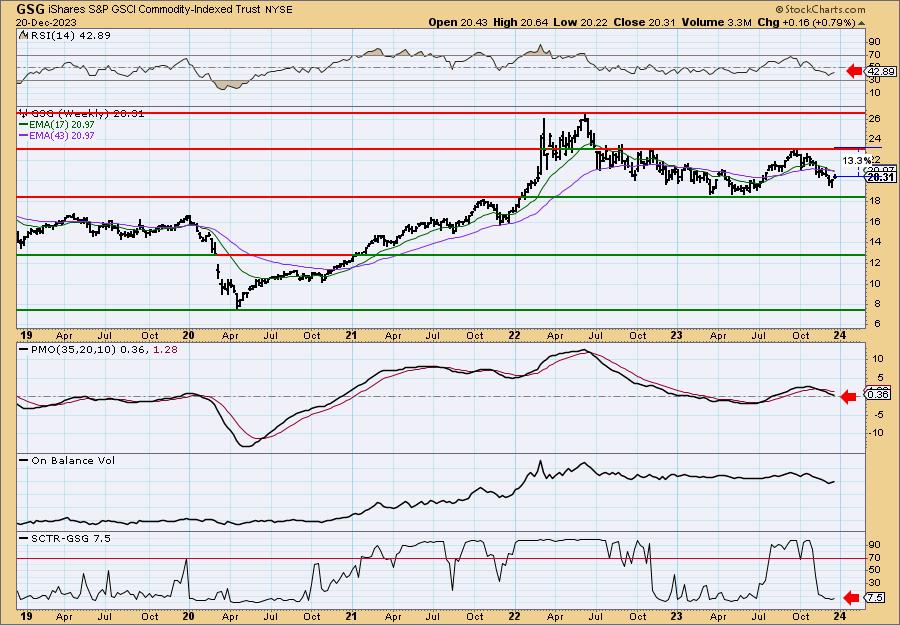Click the 70 level on the SCTR axis
This screenshot has height=625, width=900.
pos(875,557)
